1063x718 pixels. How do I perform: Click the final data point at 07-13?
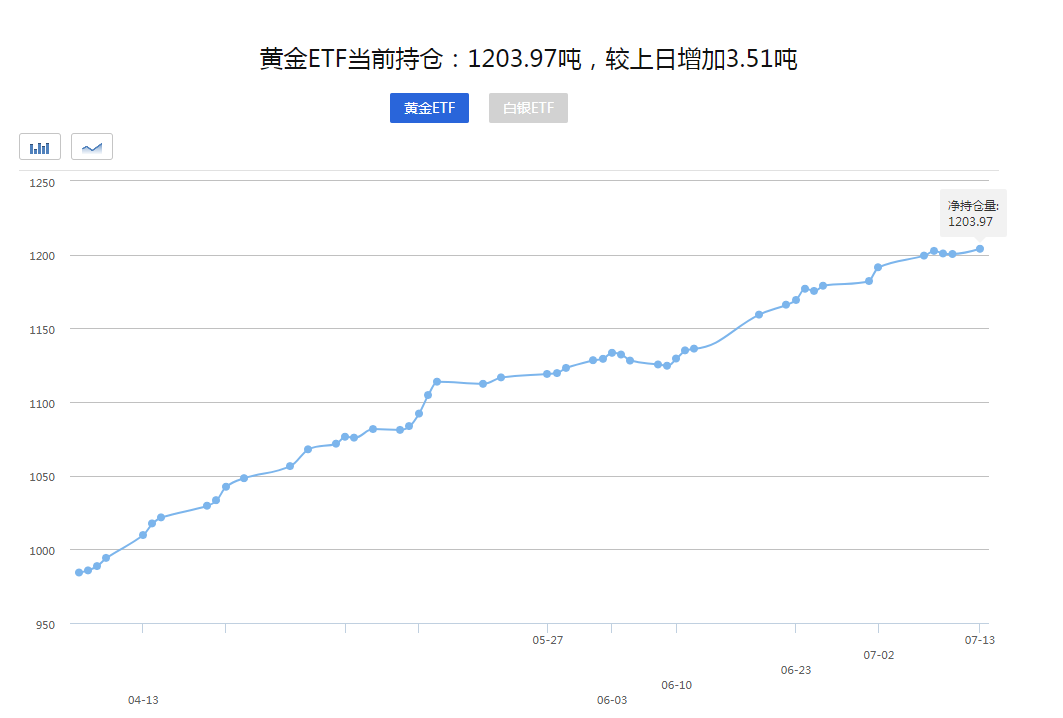[980, 249]
